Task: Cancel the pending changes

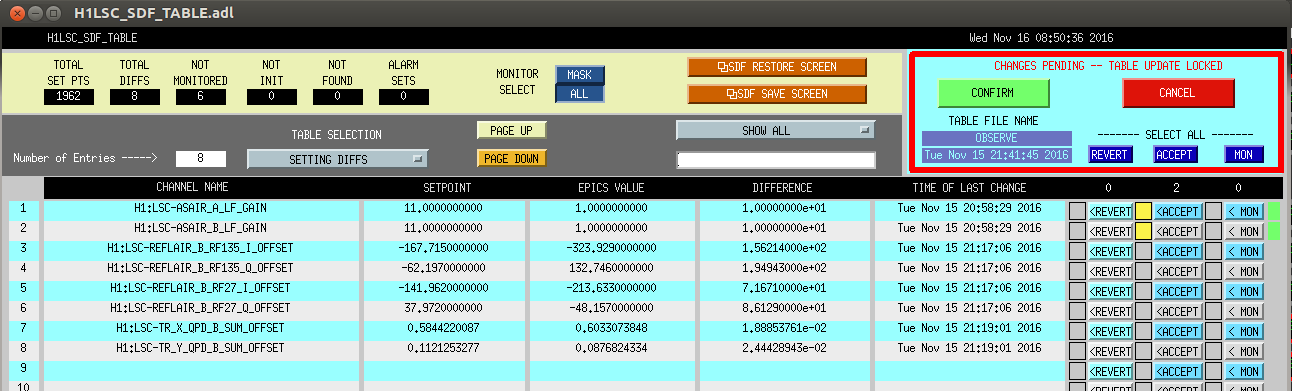Action: click(x=1178, y=93)
